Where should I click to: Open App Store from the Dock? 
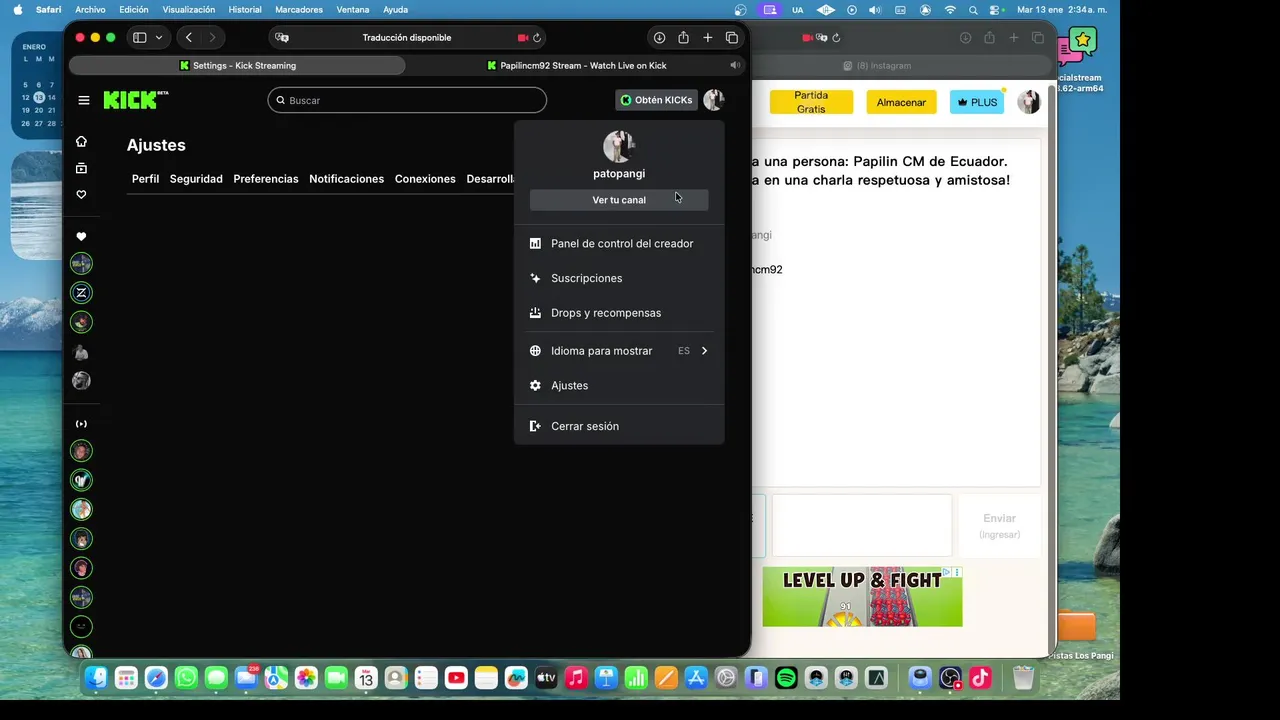pos(696,678)
